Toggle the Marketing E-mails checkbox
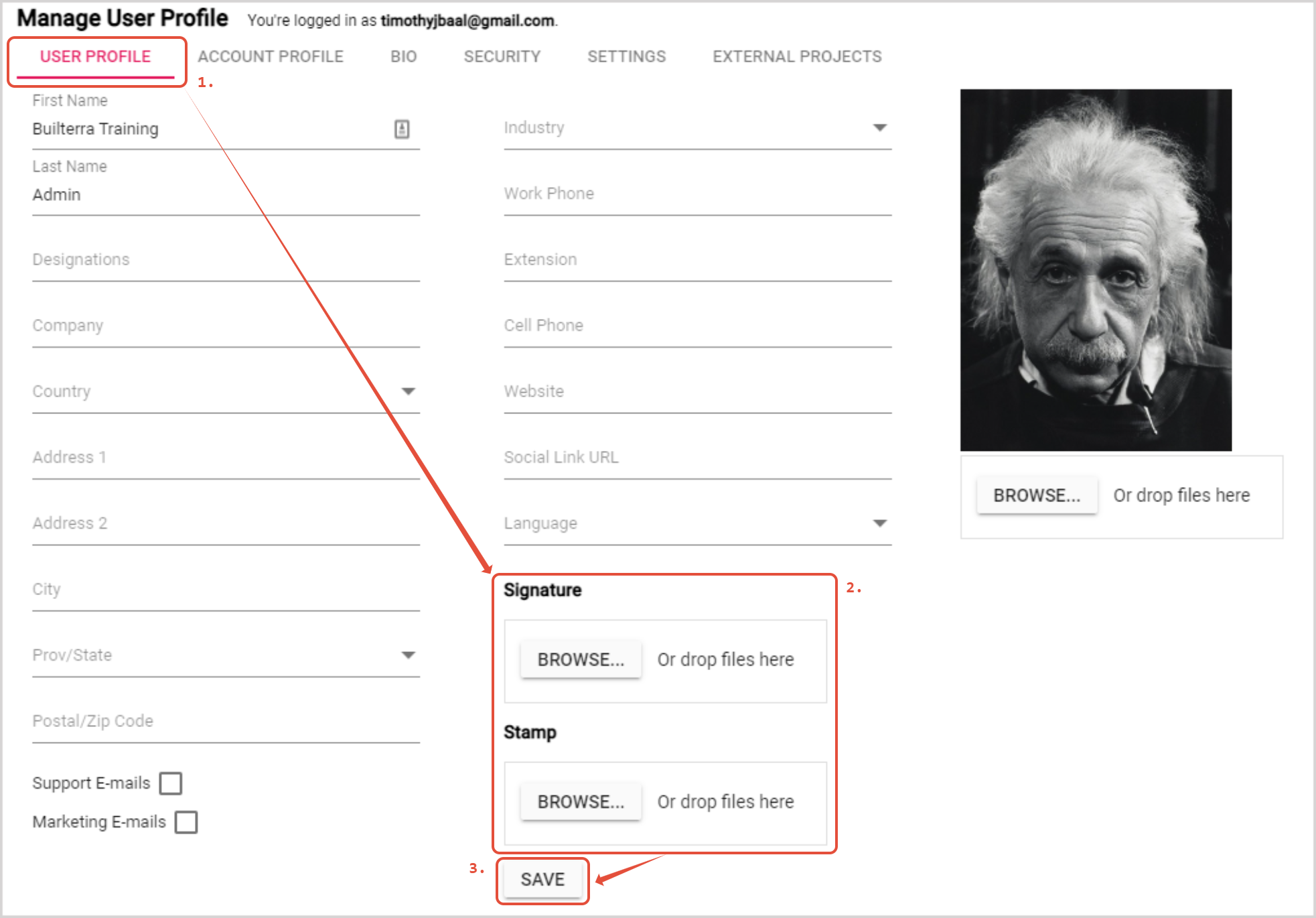The height and width of the screenshot is (918, 1316). click(x=186, y=822)
